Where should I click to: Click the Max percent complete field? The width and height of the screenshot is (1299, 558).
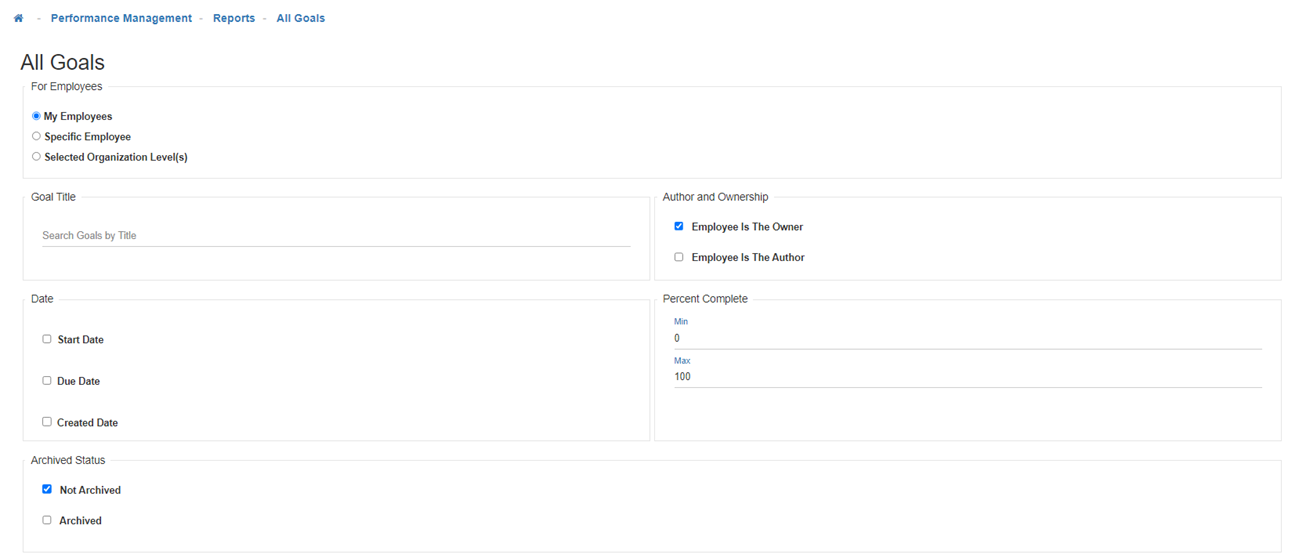coord(967,377)
